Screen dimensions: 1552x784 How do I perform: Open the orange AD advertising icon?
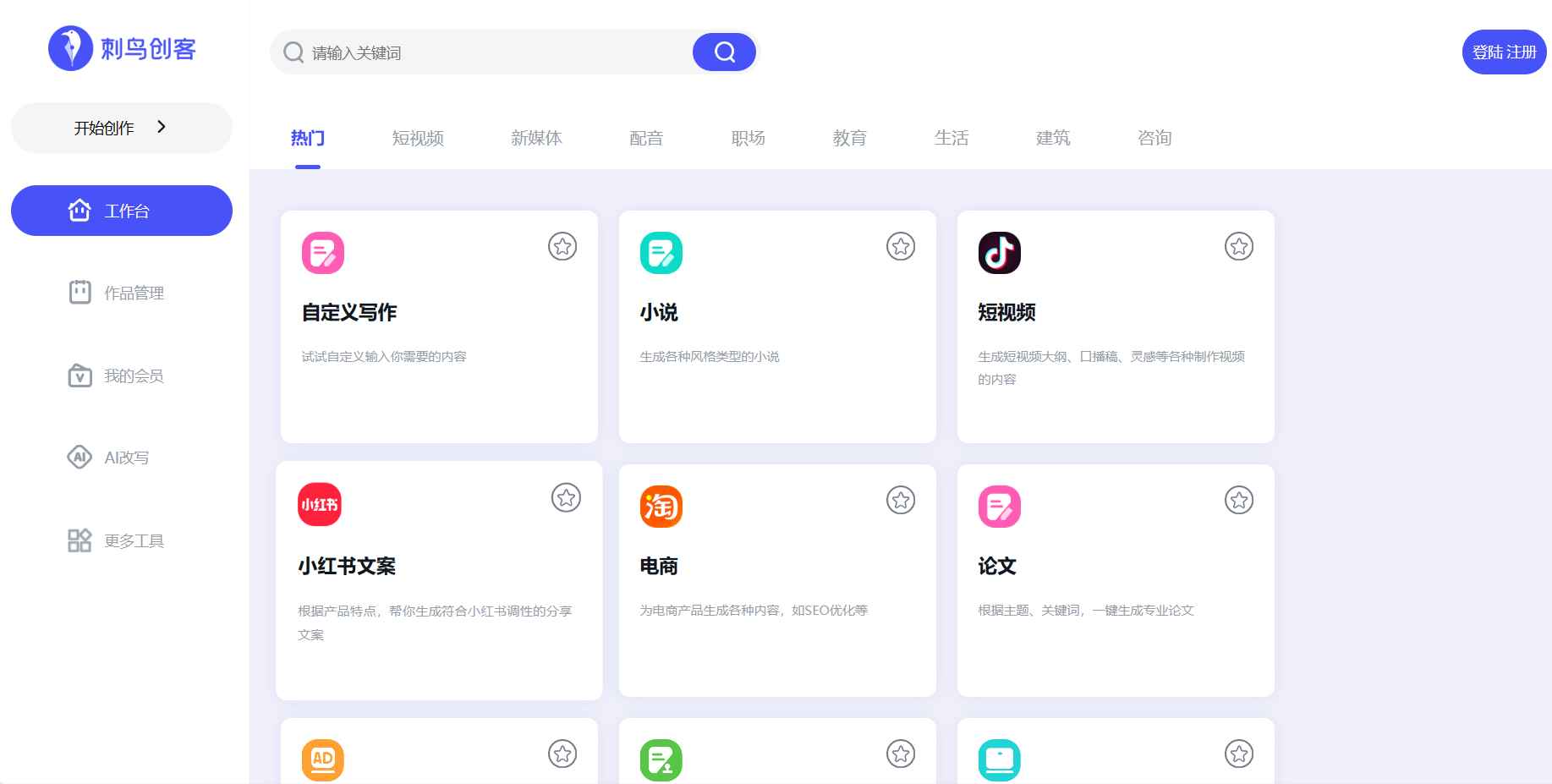point(323,760)
